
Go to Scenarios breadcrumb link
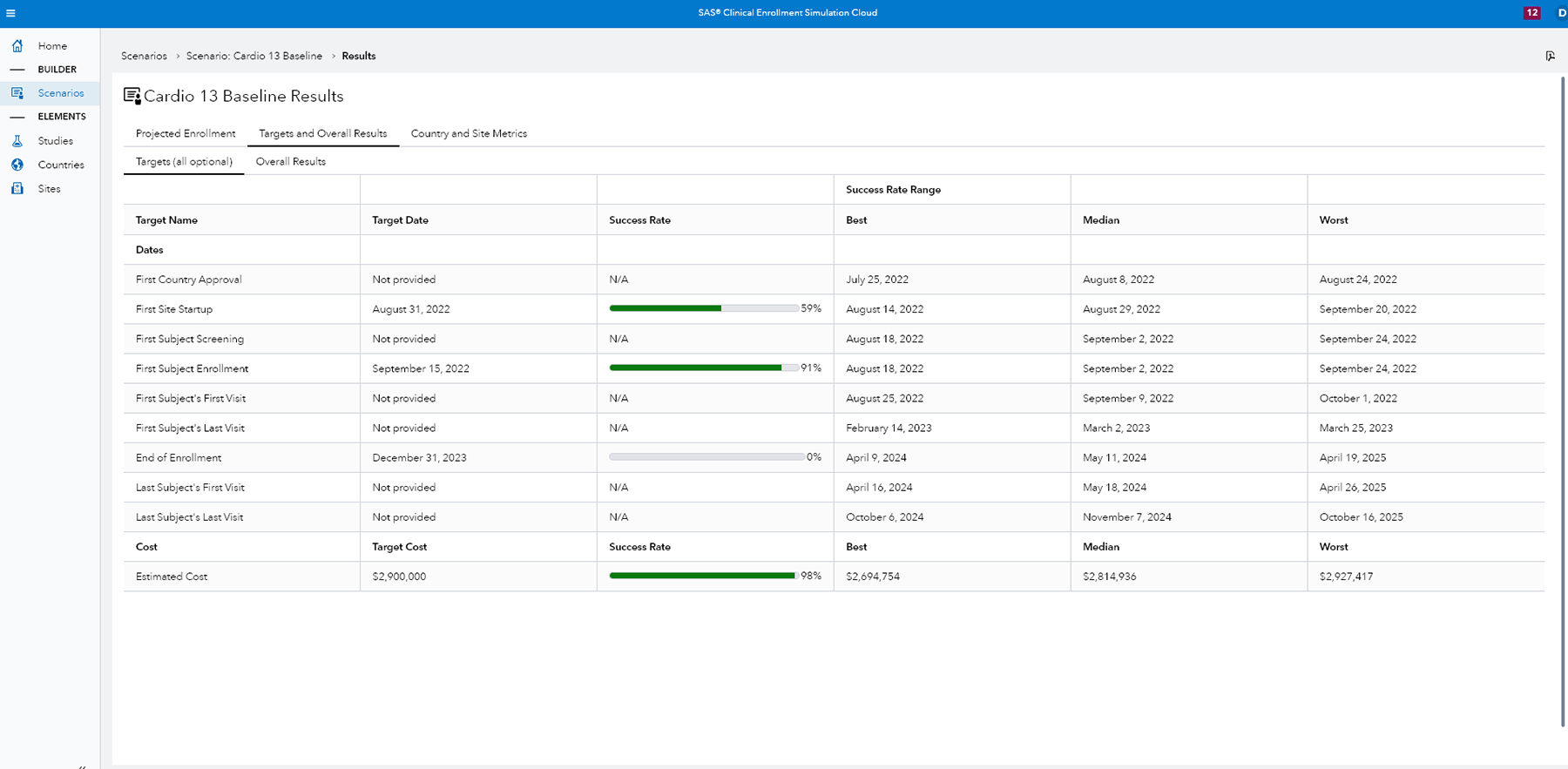(144, 56)
